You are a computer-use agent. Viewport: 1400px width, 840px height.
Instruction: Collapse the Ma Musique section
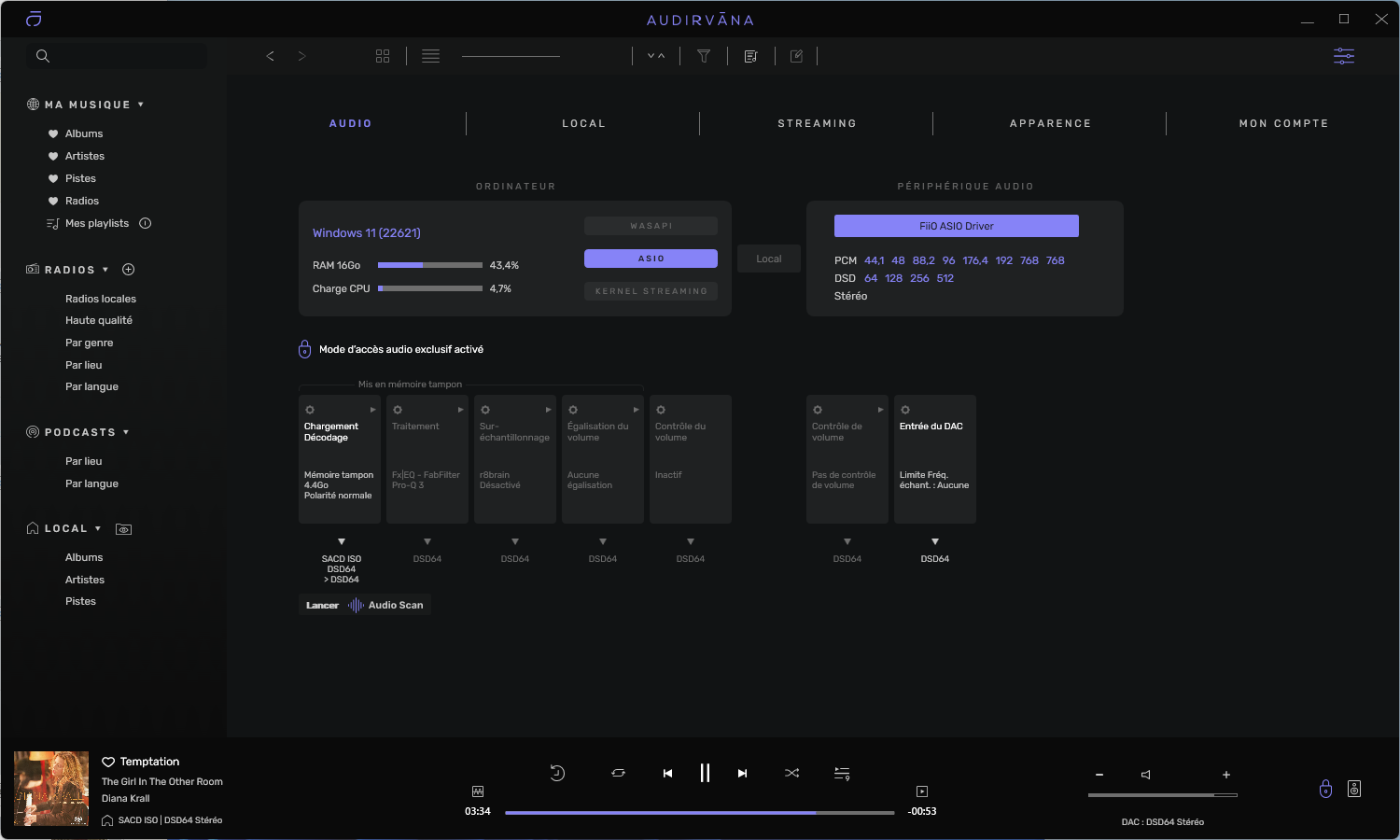(x=141, y=105)
